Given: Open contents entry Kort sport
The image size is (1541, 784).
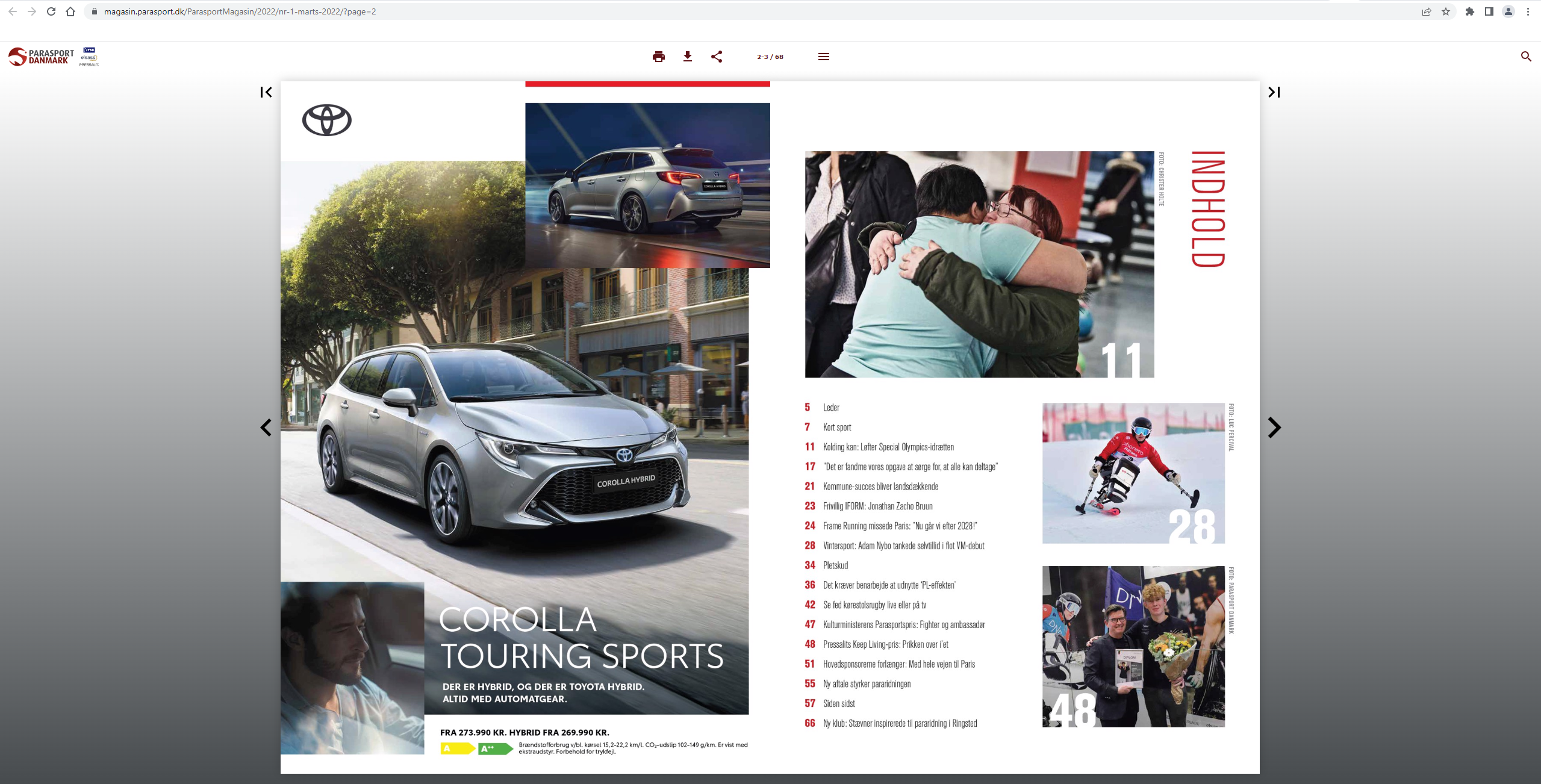Looking at the screenshot, I should [x=836, y=427].
